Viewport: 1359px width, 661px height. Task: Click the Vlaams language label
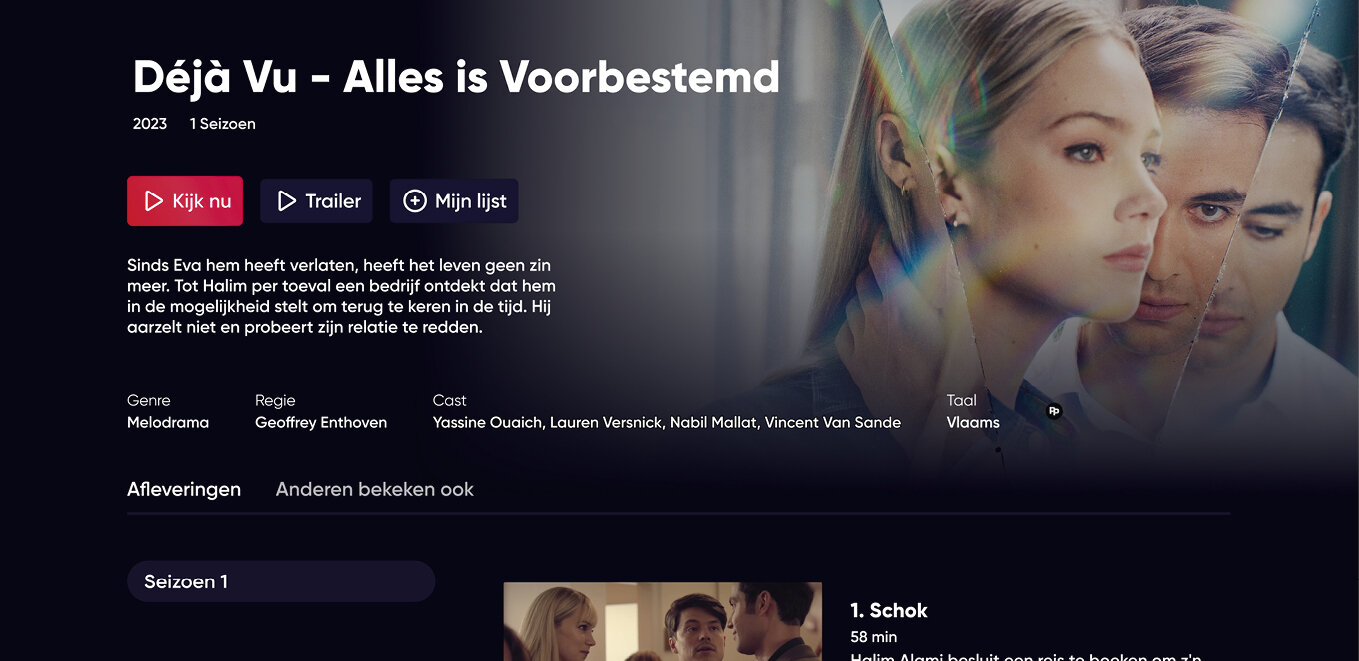973,422
